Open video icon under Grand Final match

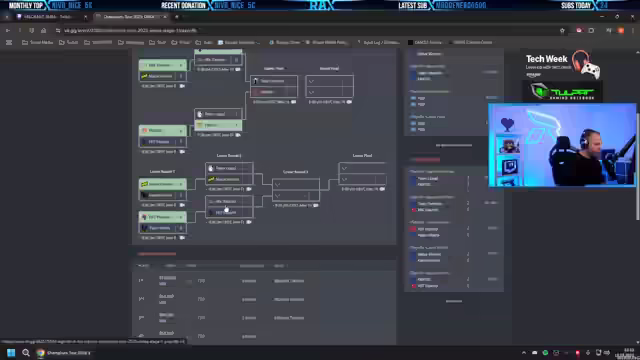(x=349, y=102)
